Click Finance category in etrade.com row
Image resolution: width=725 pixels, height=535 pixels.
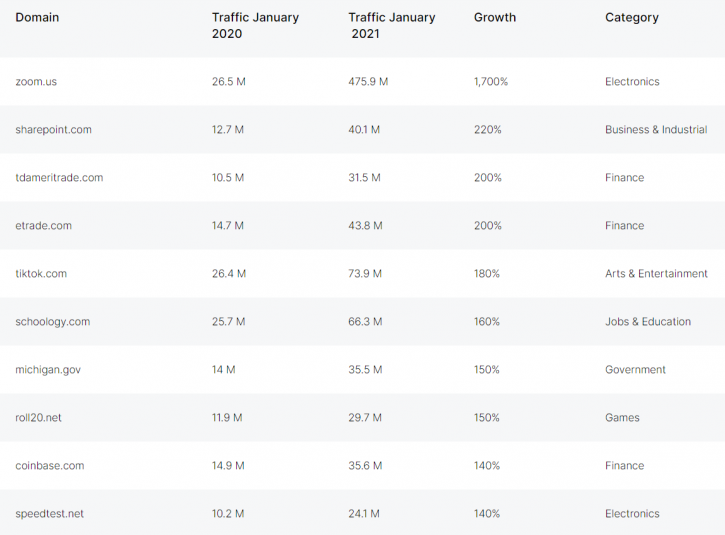pyautogui.click(x=625, y=226)
